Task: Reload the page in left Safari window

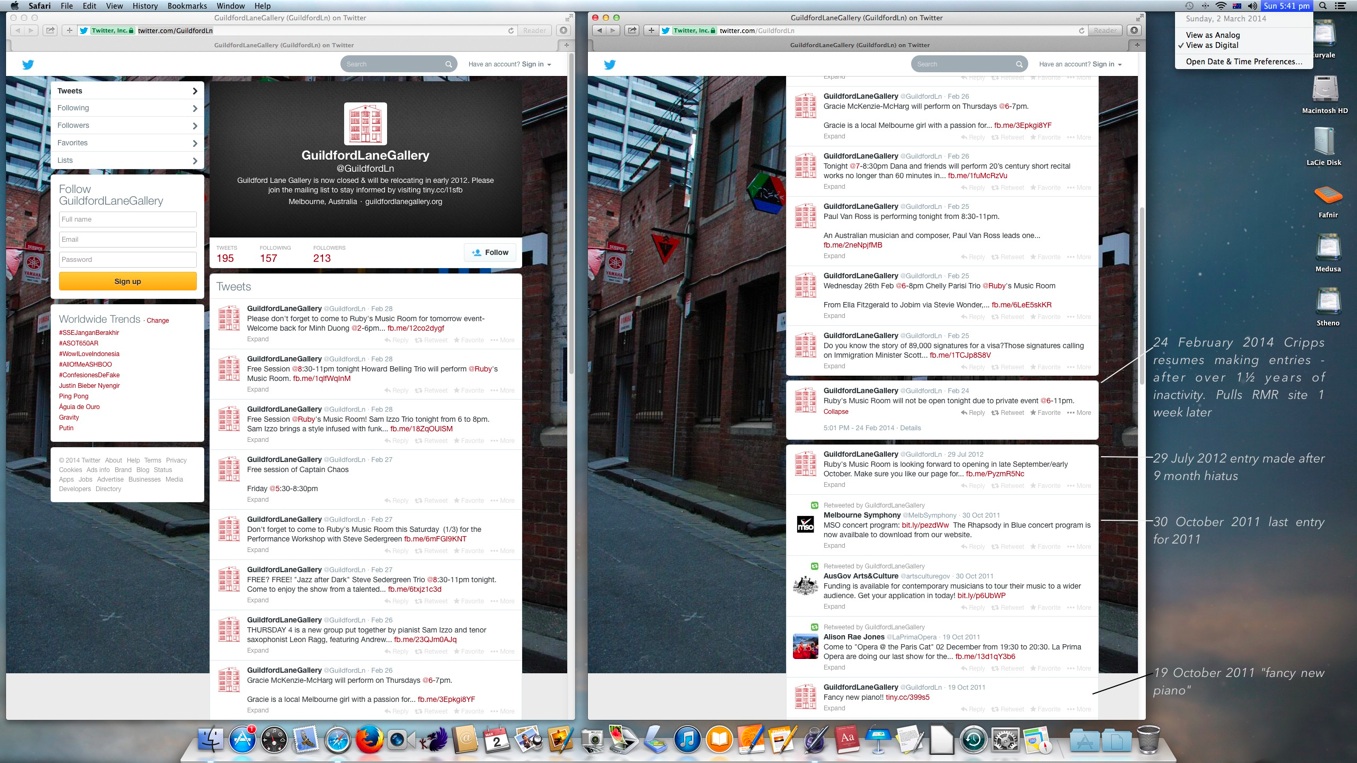Action: [511, 31]
